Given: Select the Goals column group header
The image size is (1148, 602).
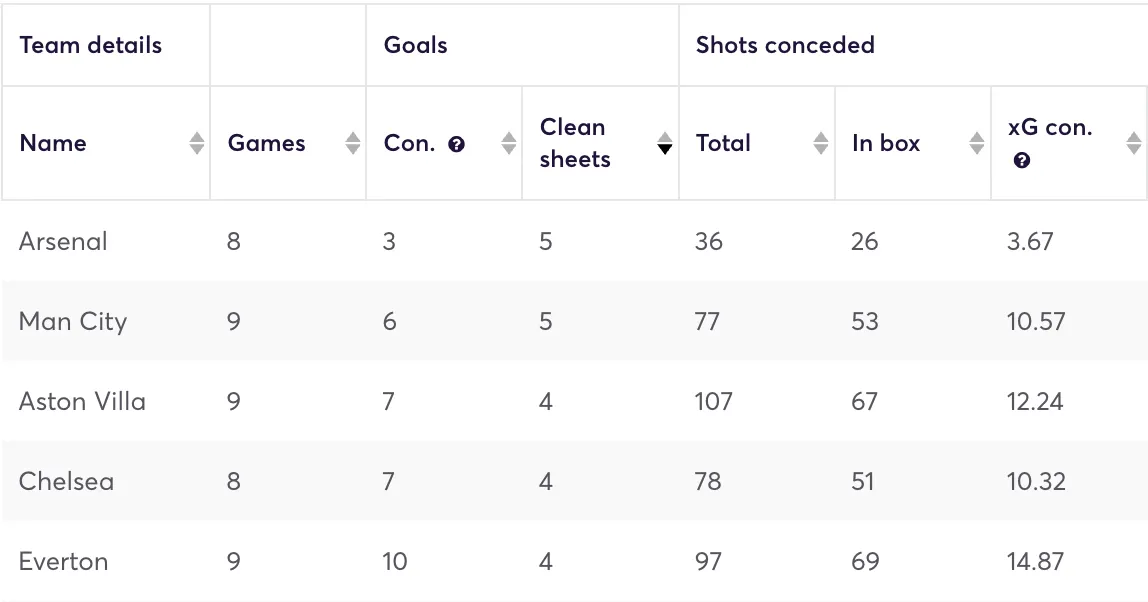Looking at the screenshot, I should coord(415,45).
